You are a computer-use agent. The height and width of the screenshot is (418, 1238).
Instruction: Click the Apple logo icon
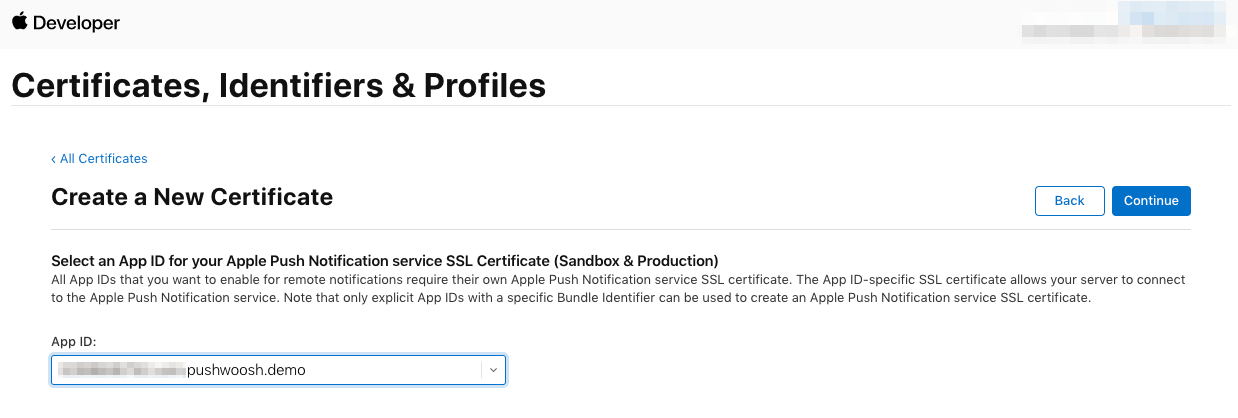(20, 22)
